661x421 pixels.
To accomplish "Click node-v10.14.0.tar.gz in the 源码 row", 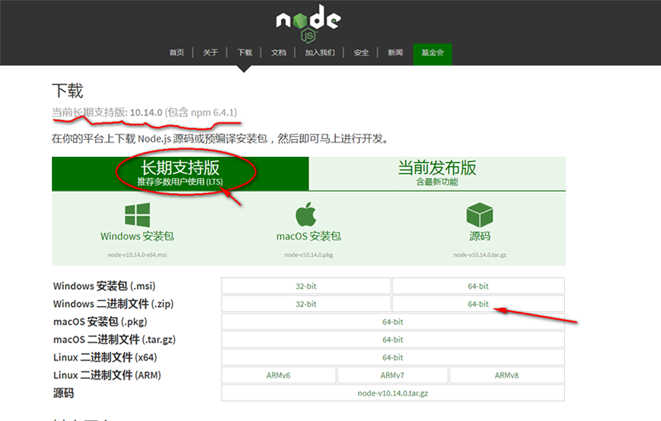I will [393, 393].
